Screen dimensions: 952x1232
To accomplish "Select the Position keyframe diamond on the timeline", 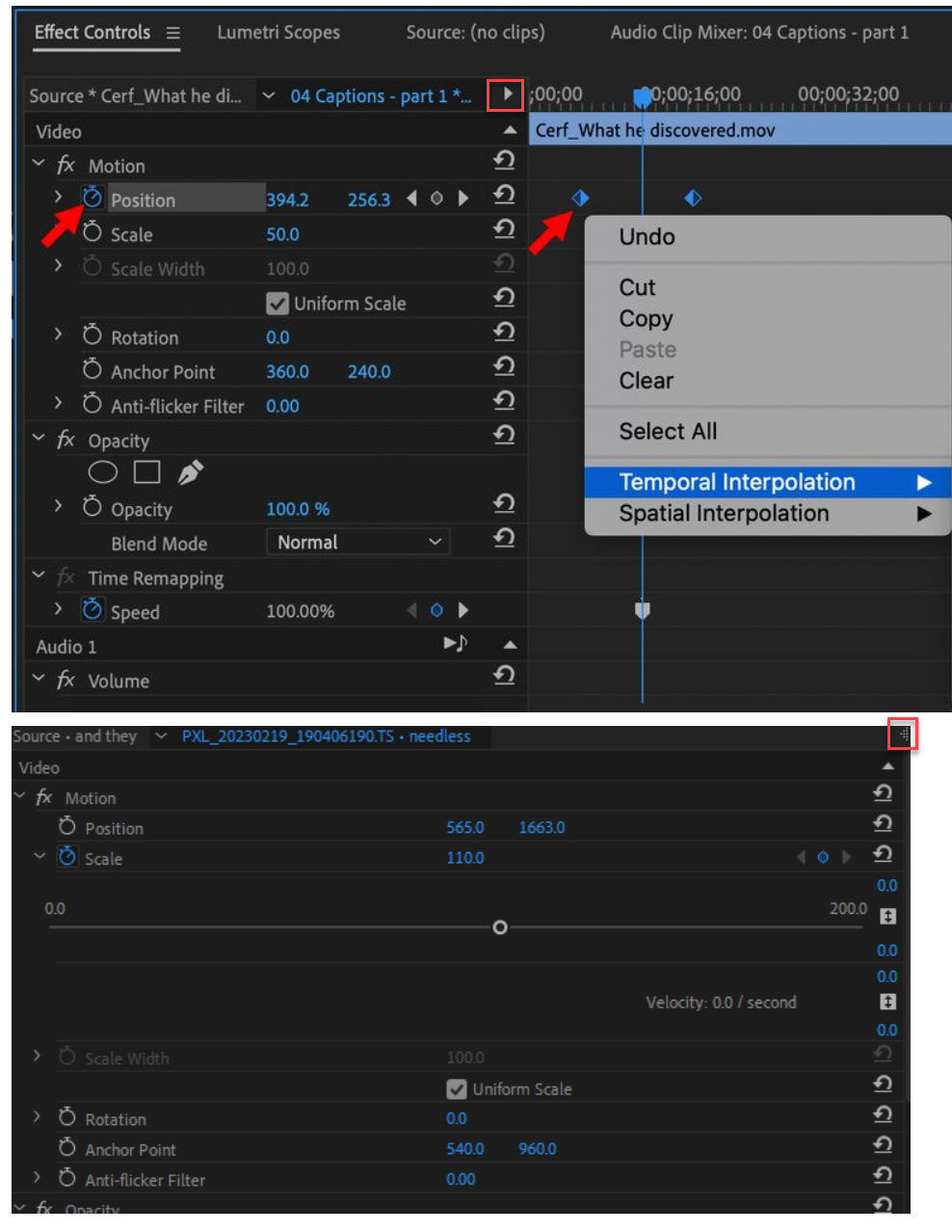I will point(580,197).
